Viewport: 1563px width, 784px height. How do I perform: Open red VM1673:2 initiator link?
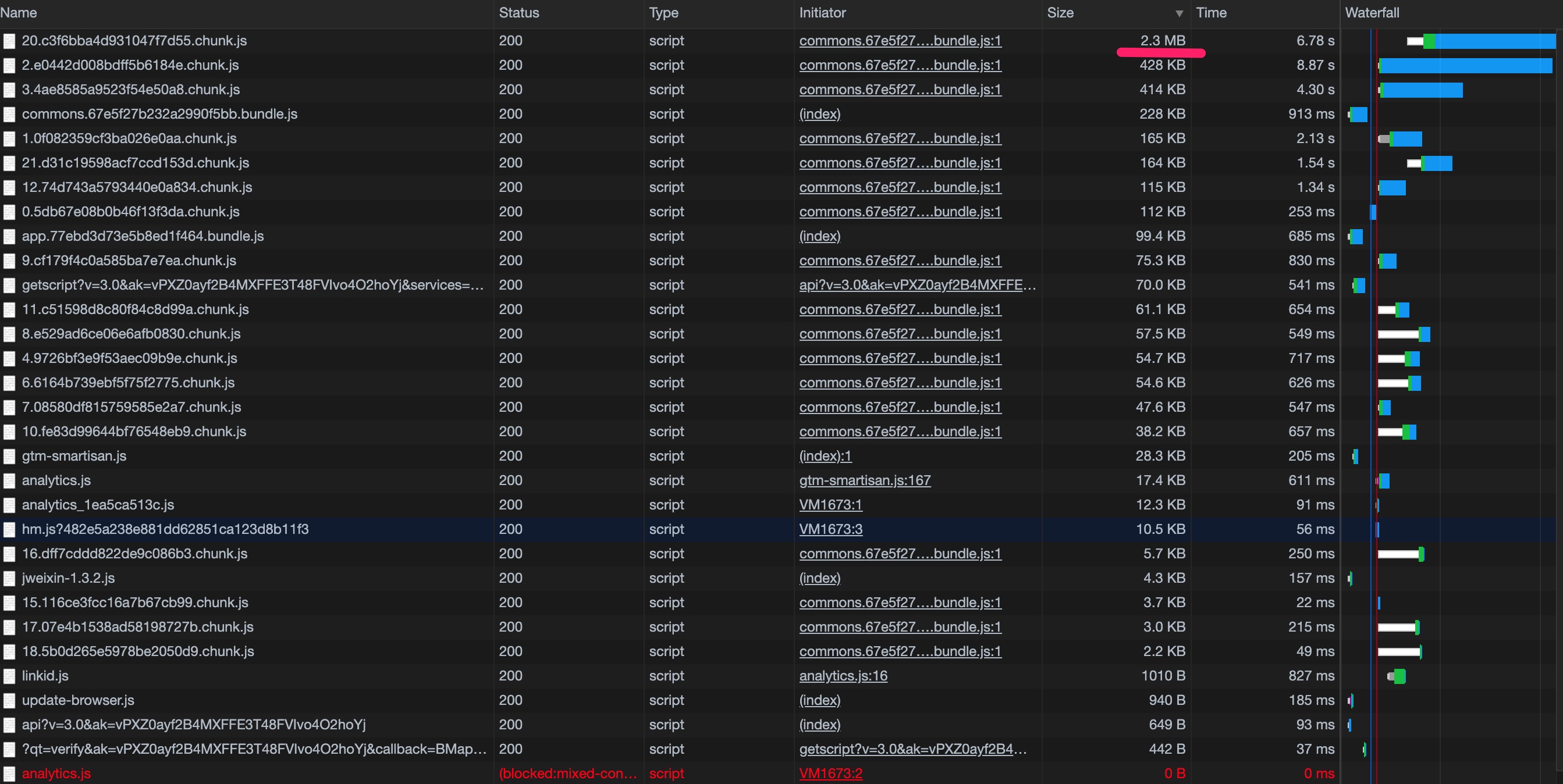(x=830, y=773)
